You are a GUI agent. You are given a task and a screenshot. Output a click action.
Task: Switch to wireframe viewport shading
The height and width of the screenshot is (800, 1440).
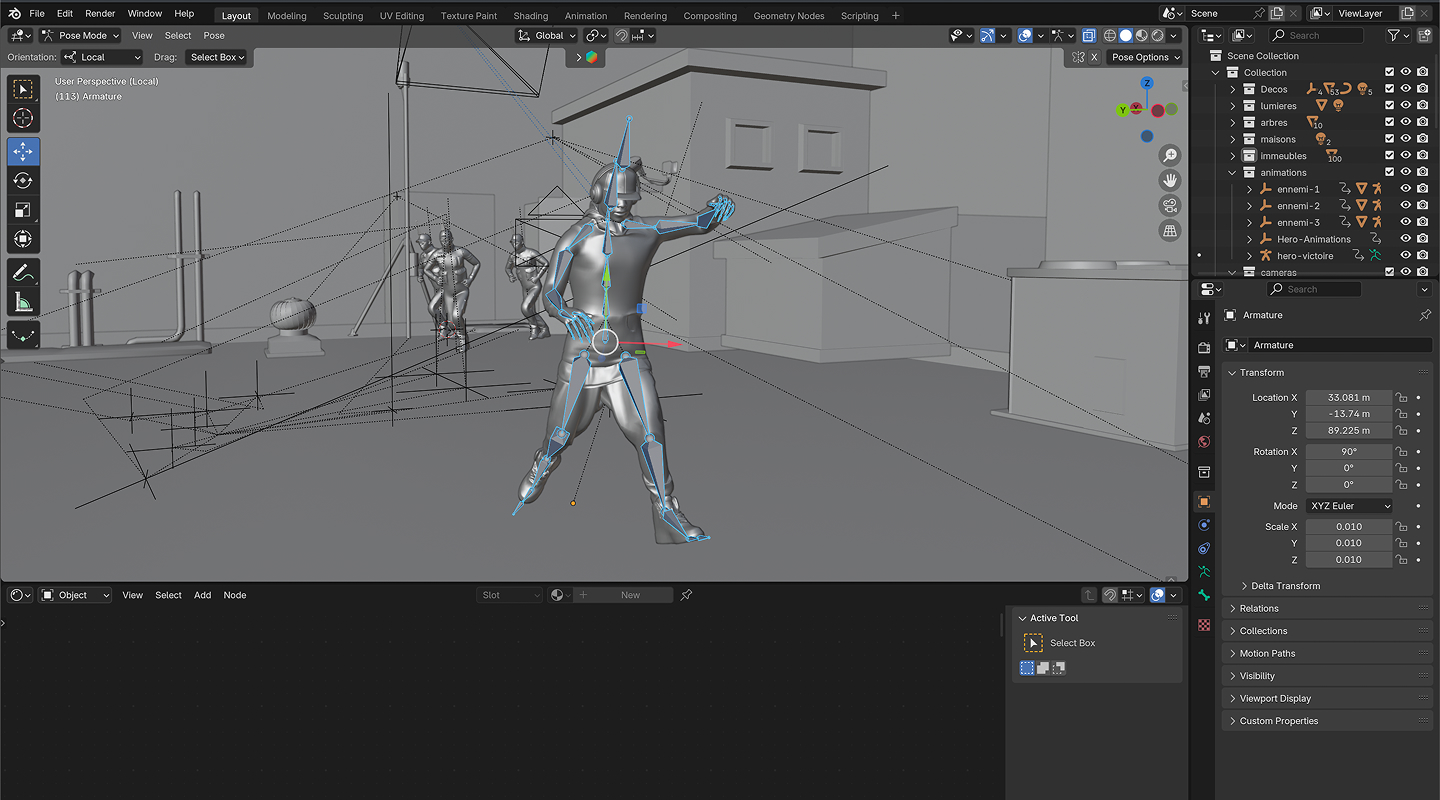point(1109,35)
